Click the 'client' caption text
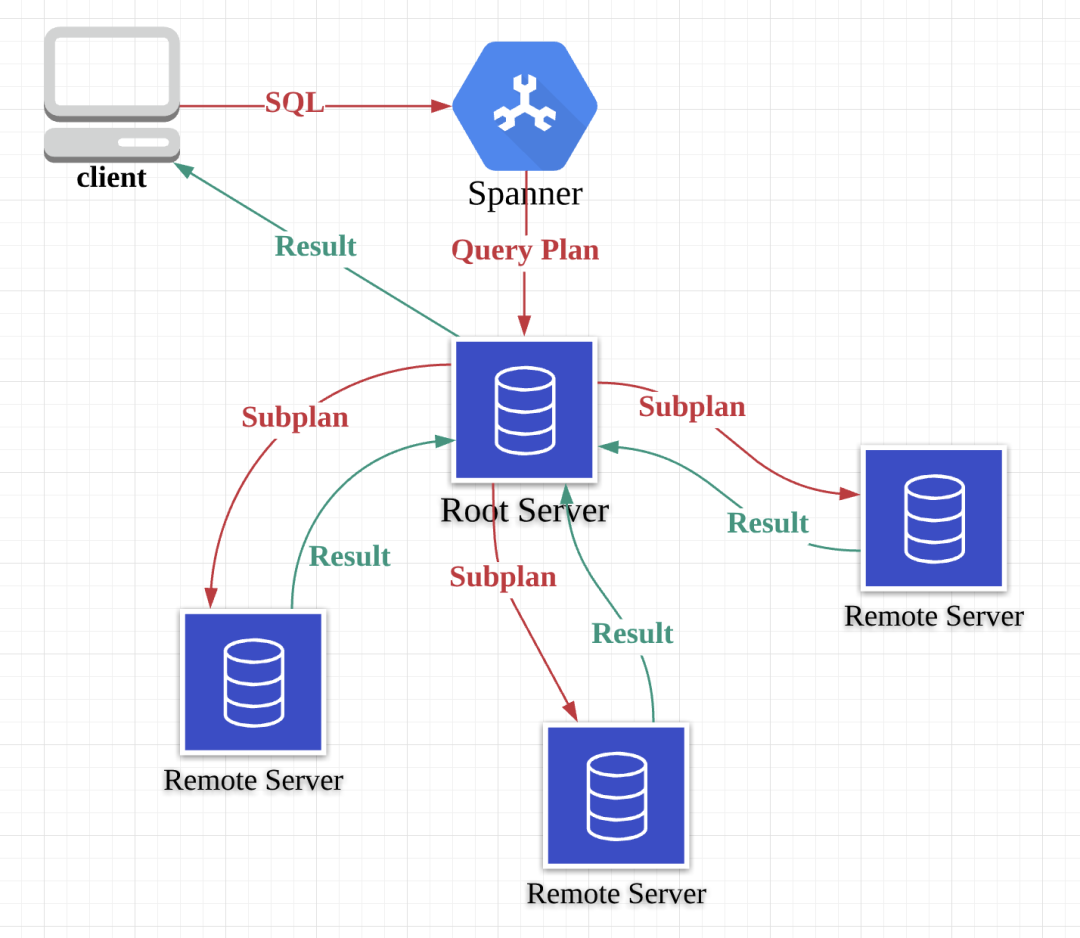This screenshot has width=1080, height=938. pos(112,178)
